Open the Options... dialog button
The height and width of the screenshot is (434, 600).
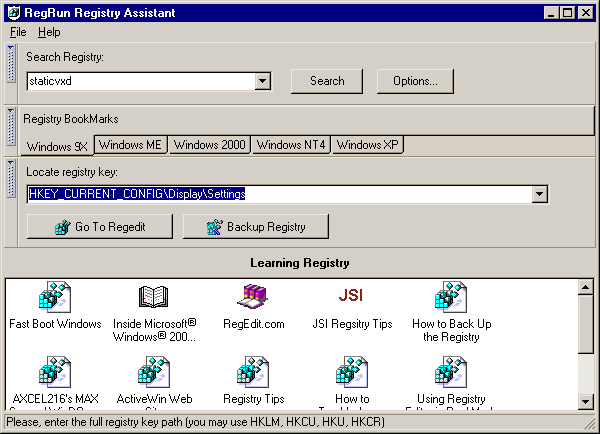click(415, 81)
